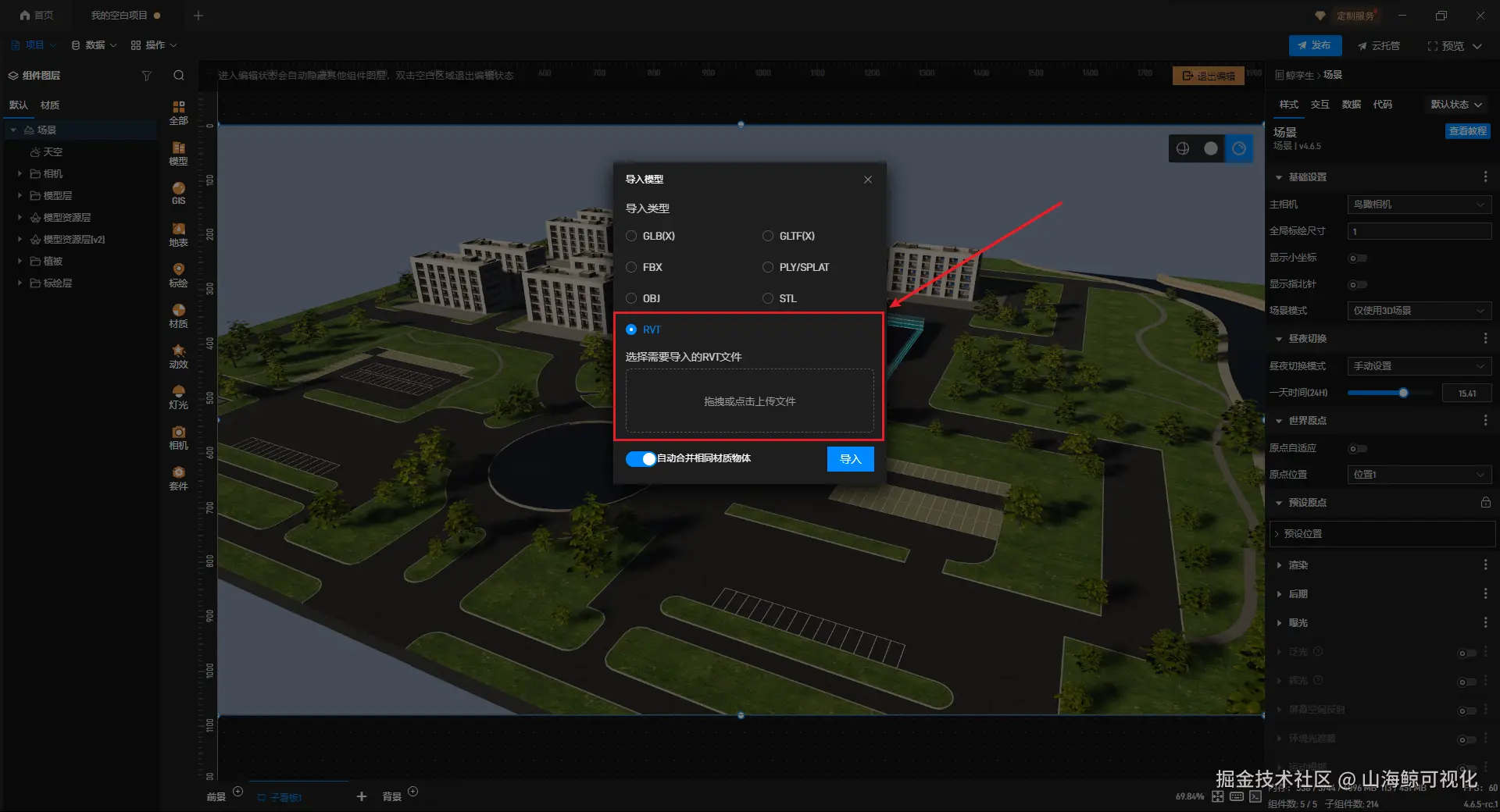Open the 相机 component category
Screen dimensions: 1500x812
[x=178, y=437]
